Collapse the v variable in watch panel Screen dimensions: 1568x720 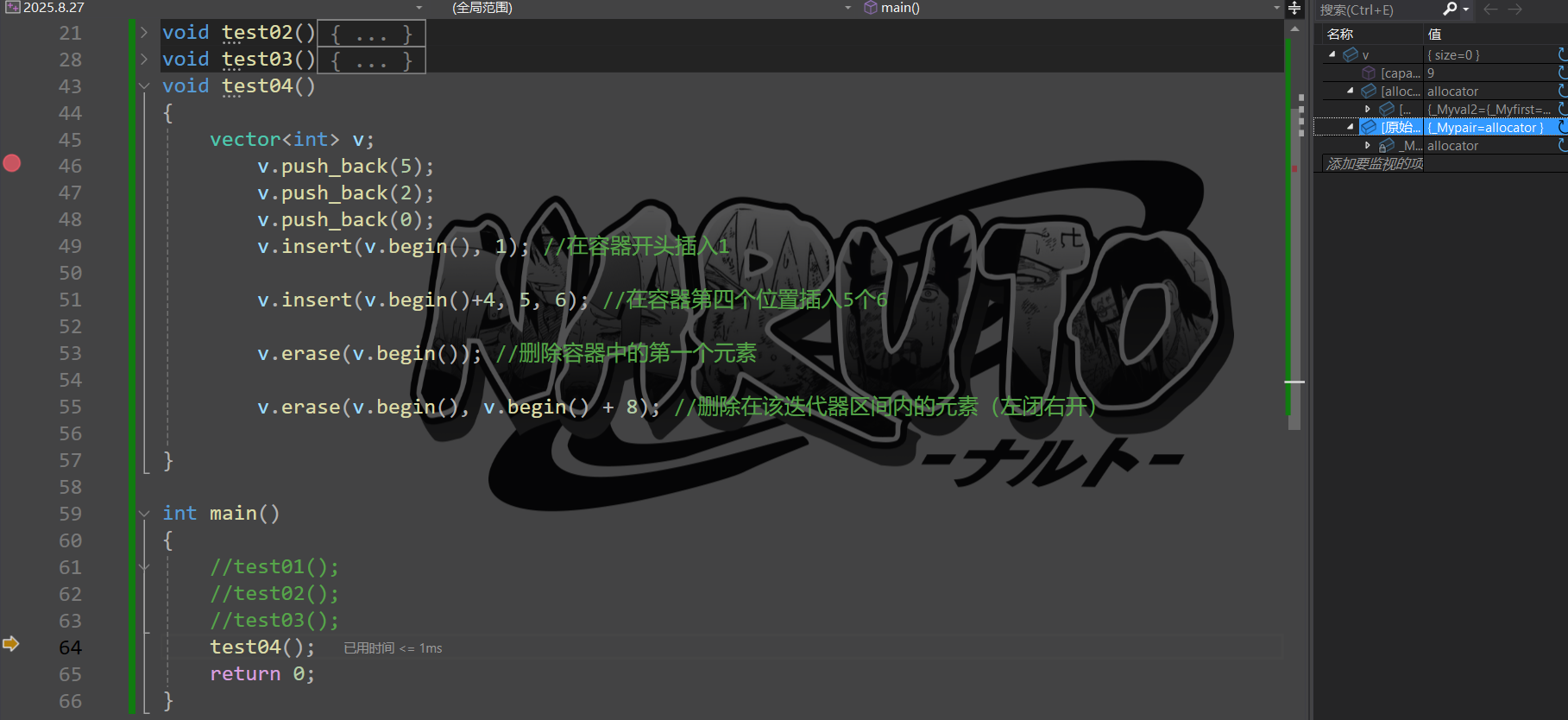pyautogui.click(x=1332, y=54)
